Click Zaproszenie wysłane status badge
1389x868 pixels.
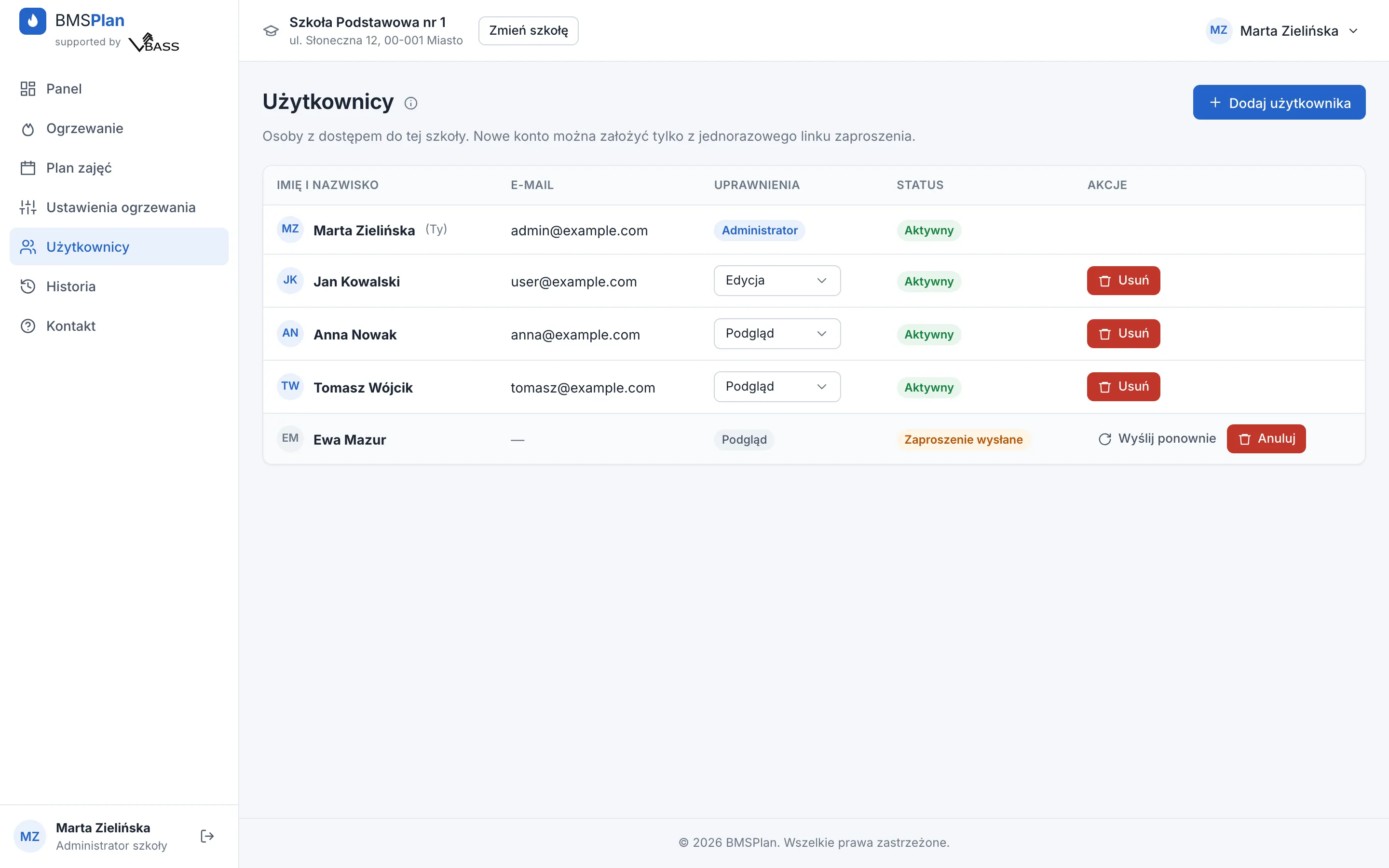(963, 440)
